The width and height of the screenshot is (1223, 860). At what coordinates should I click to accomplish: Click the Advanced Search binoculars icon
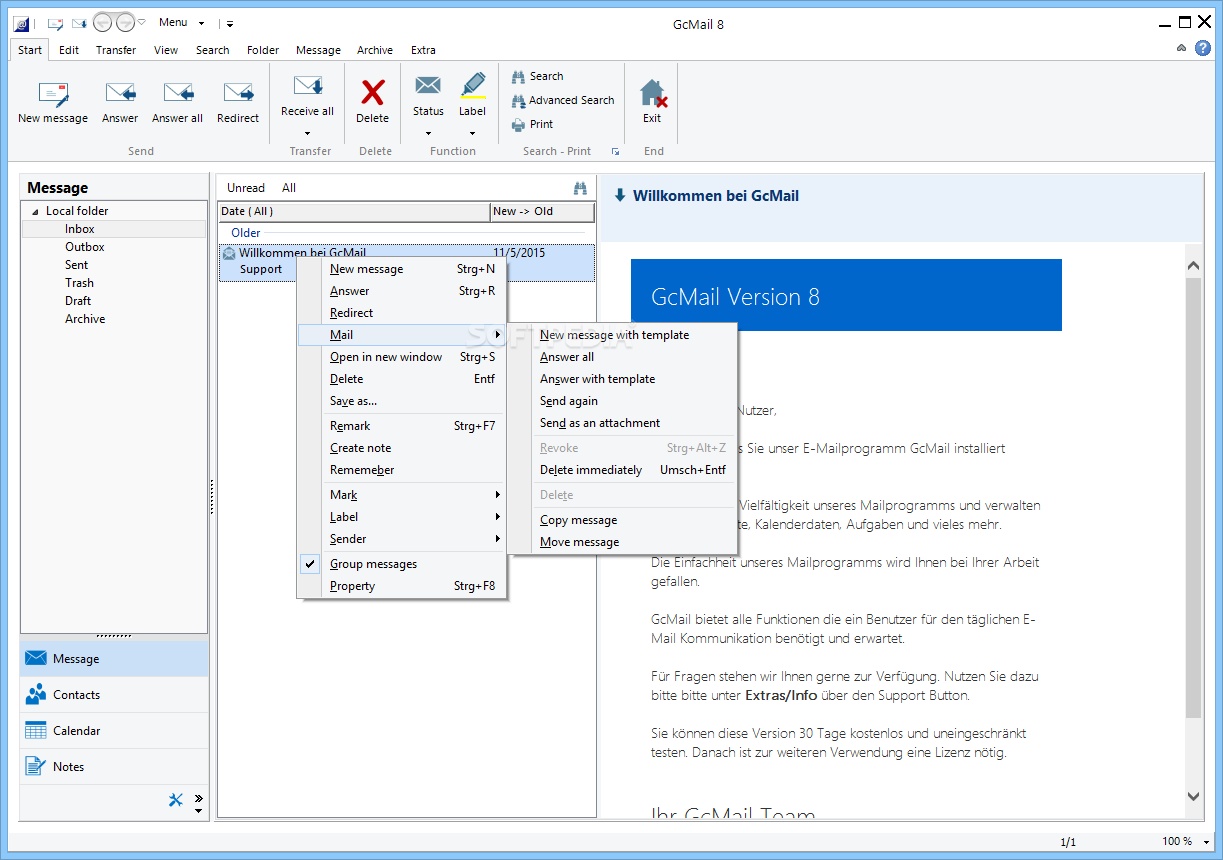[x=518, y=100]
